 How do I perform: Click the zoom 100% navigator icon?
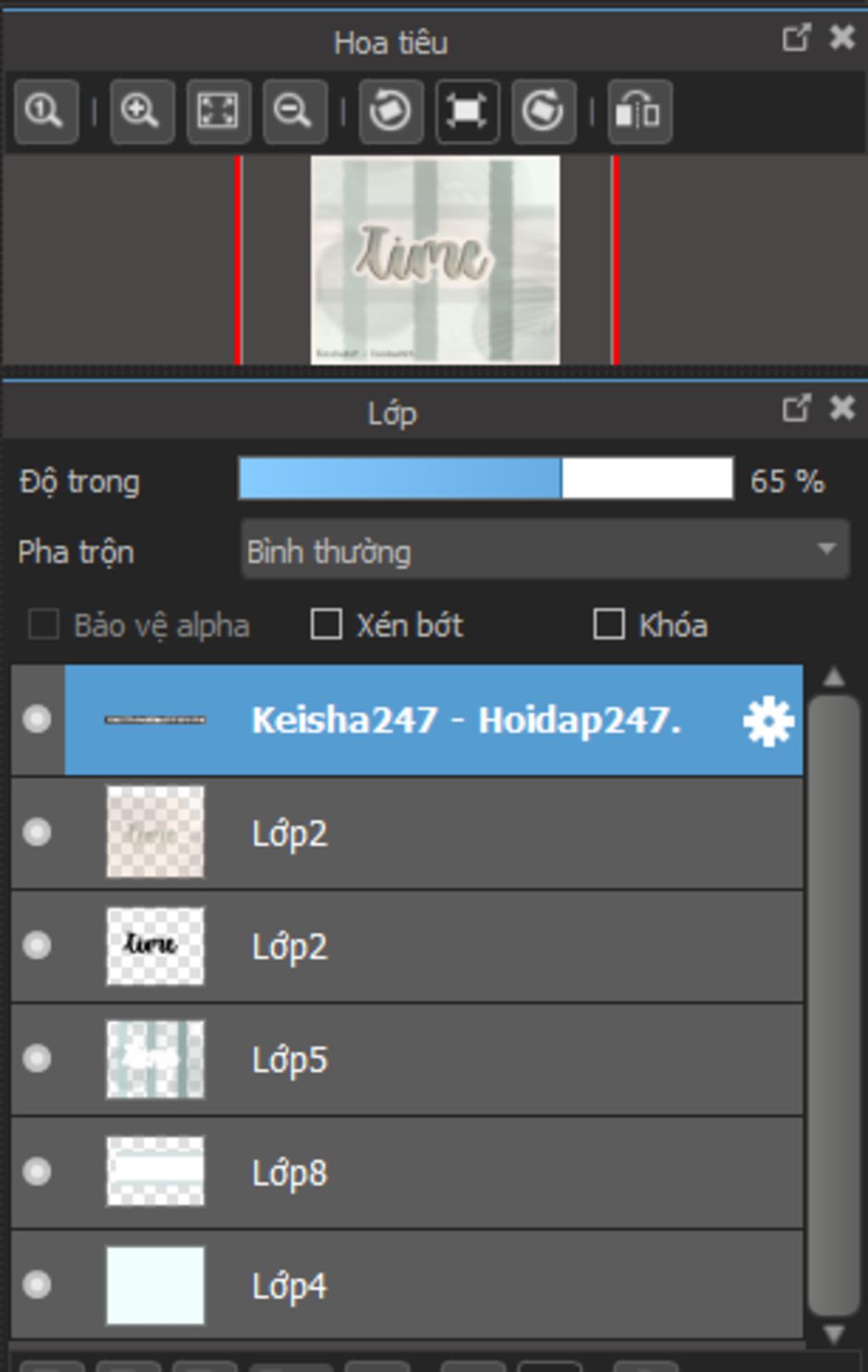pos(46,111)
